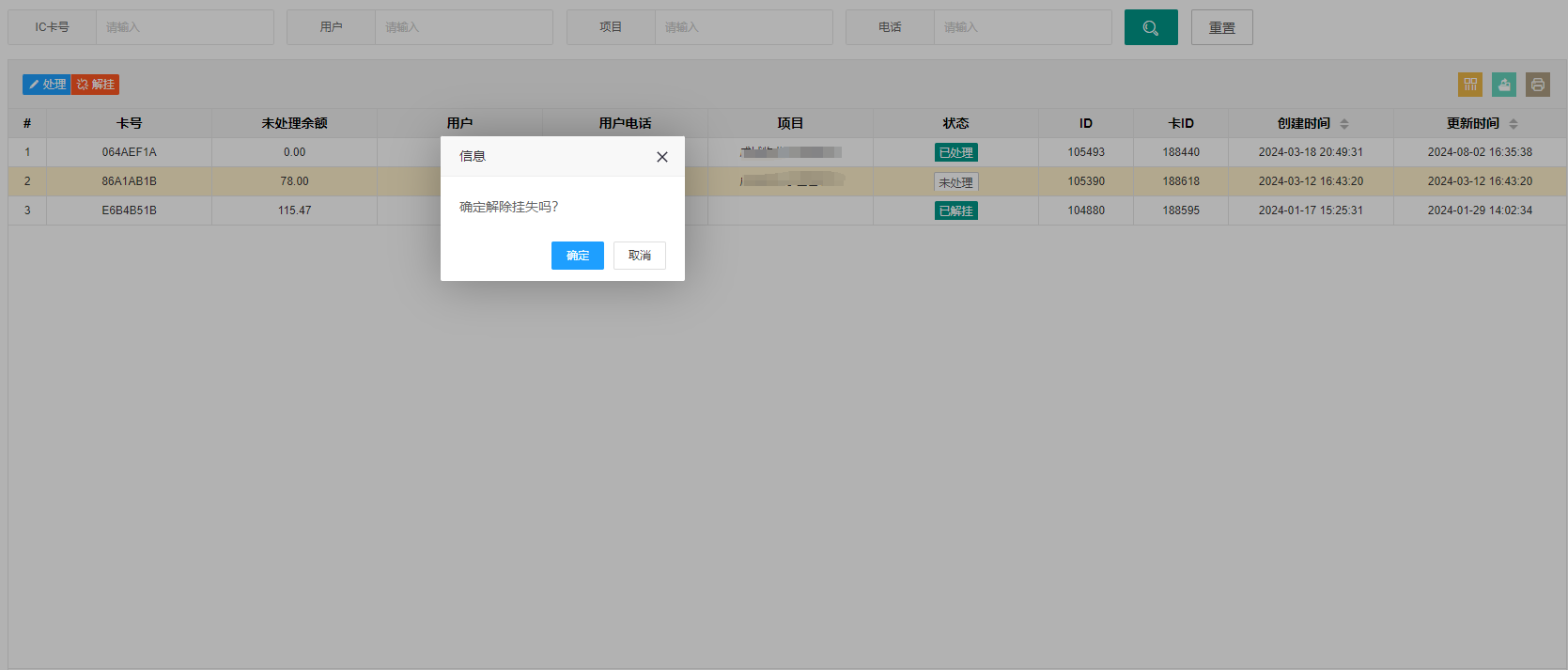Focus the IC卡号 input field
The height and width of the screenshot is (670, 1568).
click(185, 27)
